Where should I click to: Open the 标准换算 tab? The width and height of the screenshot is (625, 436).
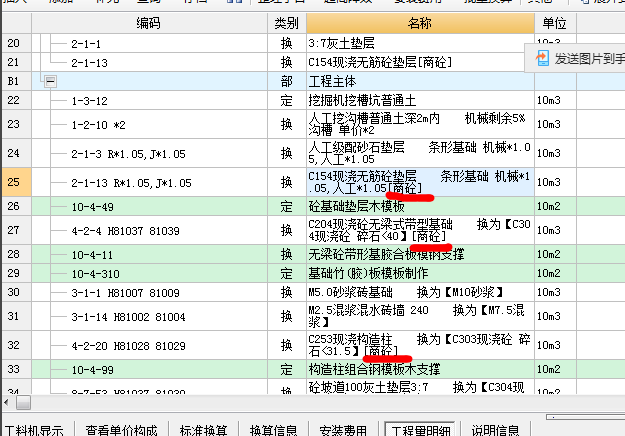(x=204, y=430)
